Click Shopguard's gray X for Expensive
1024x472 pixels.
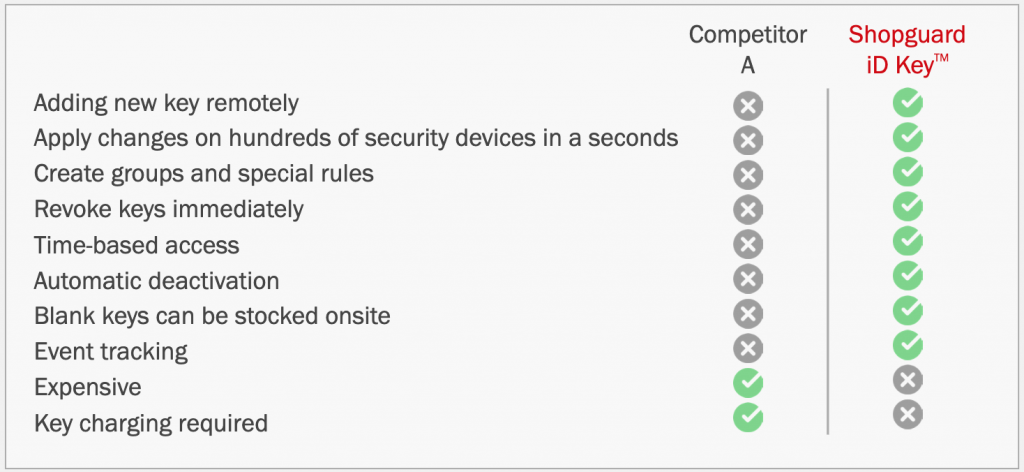[908, 380]
